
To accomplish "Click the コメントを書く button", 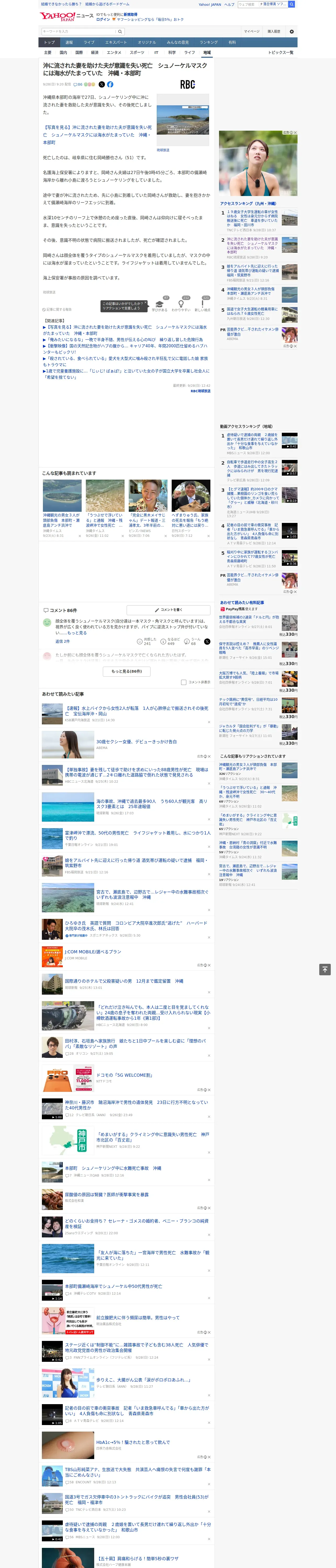I will [x=168, y=610].
